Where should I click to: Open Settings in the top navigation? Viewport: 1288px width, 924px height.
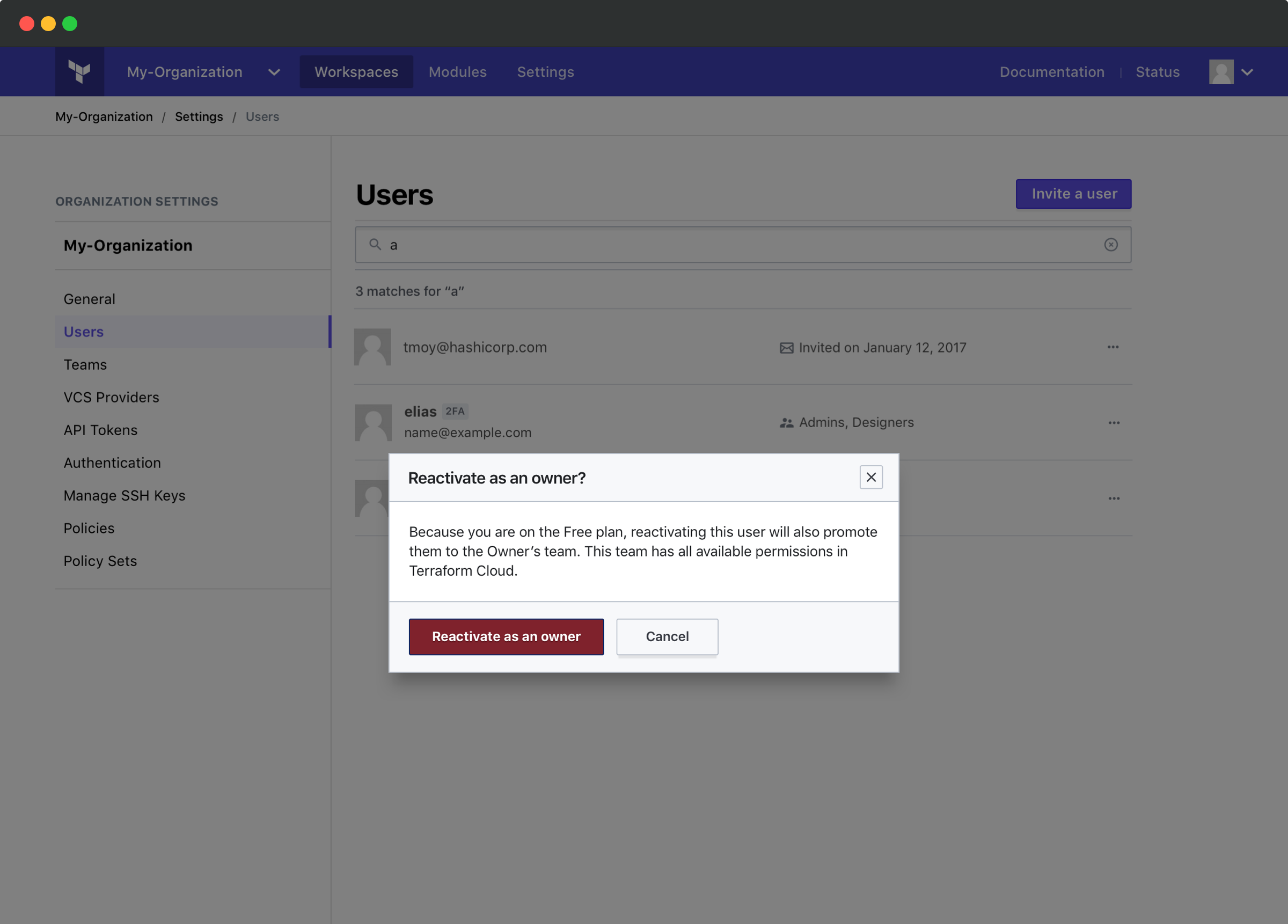coord(545,72)
